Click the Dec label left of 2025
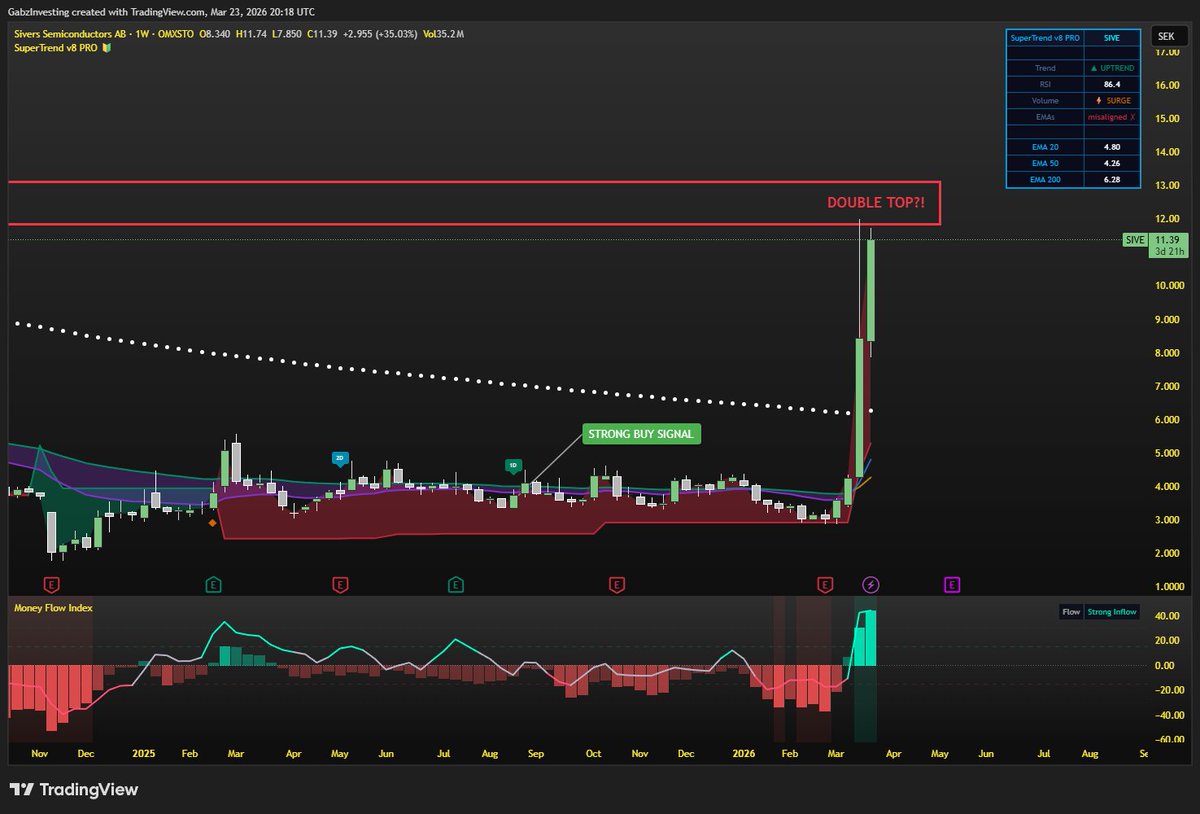Screen dimensions: 1200x814 point(86,752)
